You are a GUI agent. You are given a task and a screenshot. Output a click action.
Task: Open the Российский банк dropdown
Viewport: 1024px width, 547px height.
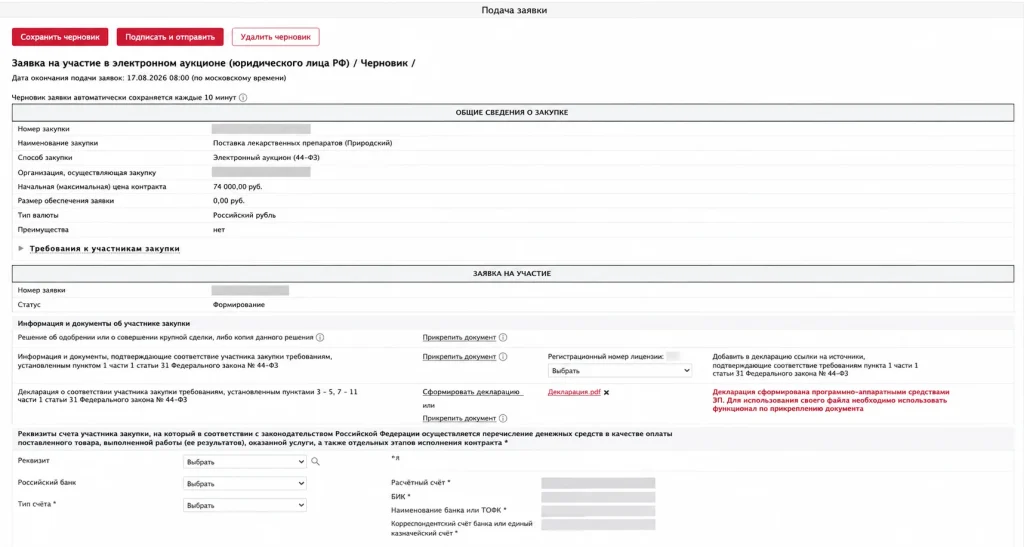244,484
